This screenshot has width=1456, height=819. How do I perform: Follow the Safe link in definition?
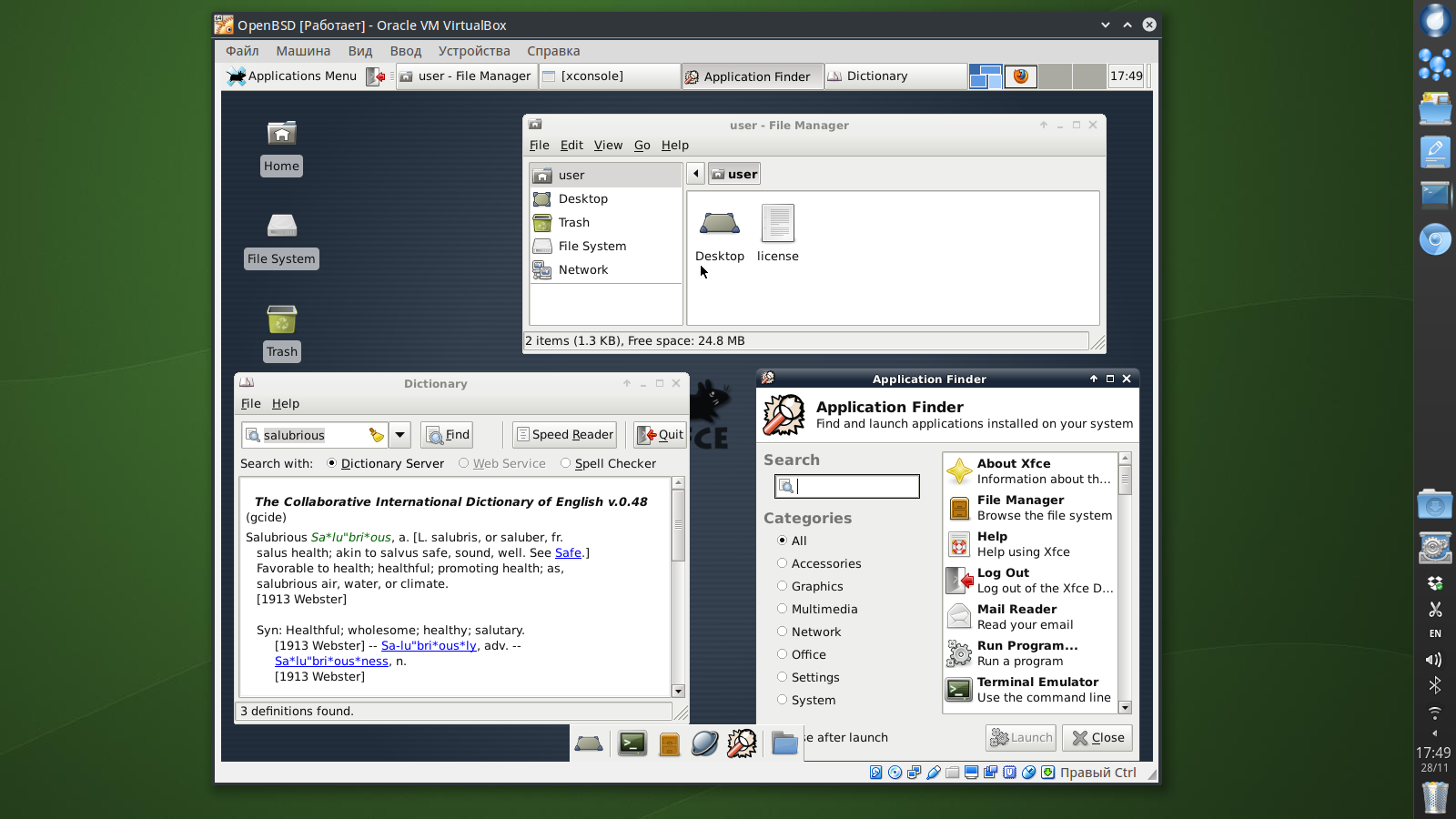[568, 552]
